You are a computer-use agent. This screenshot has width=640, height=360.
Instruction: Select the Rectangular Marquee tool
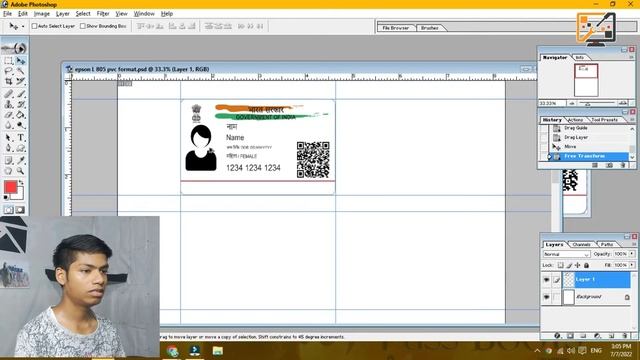[x=8, y=61]
